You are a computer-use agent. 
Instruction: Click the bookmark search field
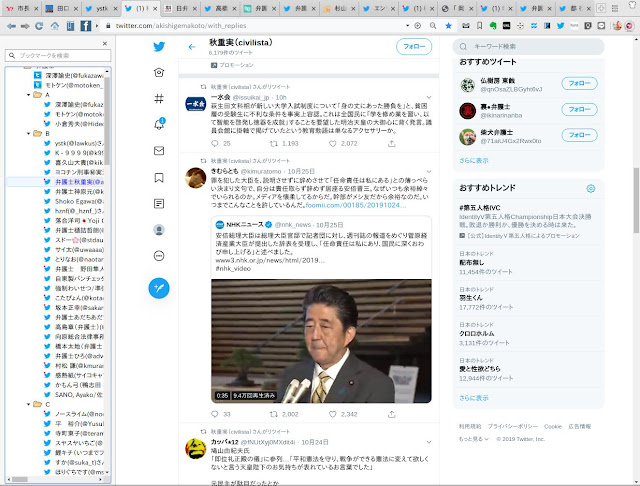58,55
